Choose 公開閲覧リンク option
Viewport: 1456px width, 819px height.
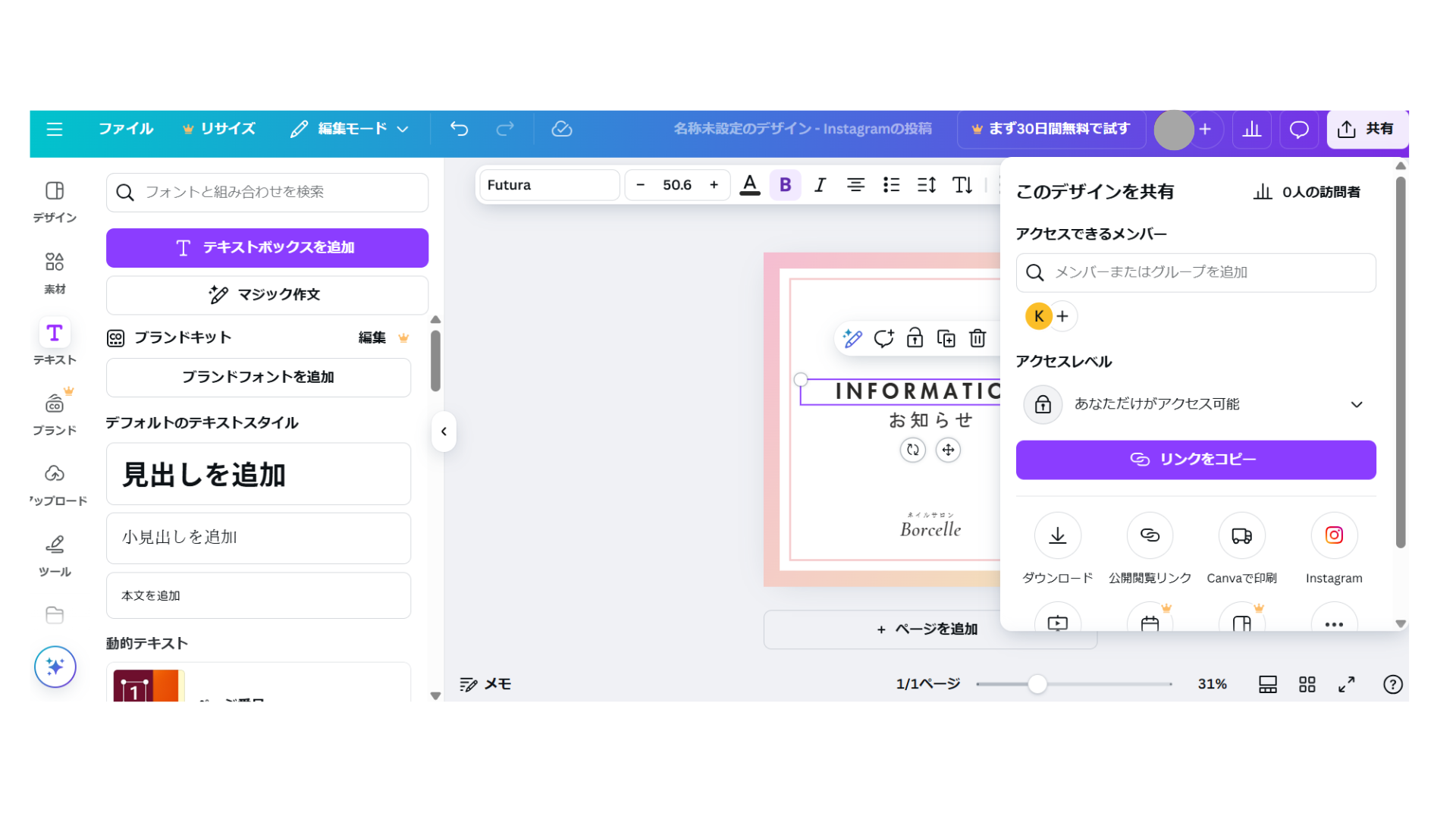[x=1150, y=548]
